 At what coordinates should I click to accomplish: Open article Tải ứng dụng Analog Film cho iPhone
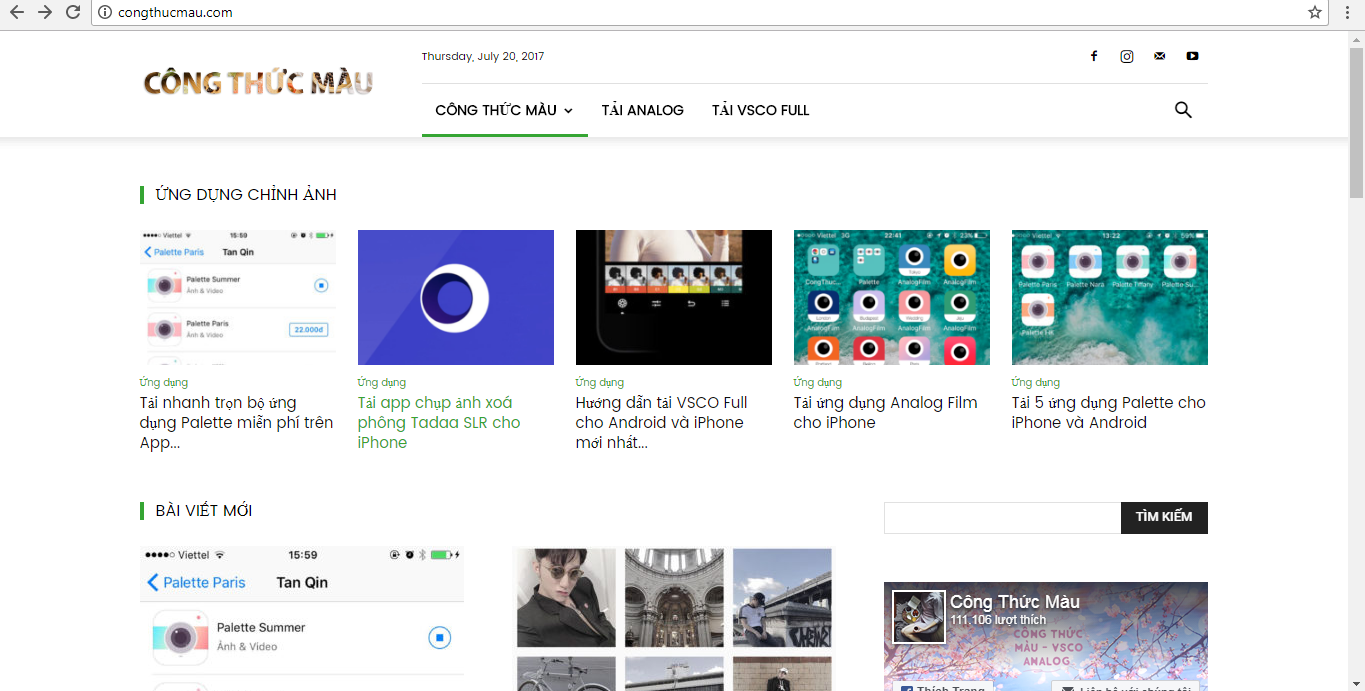pos(886,412)
